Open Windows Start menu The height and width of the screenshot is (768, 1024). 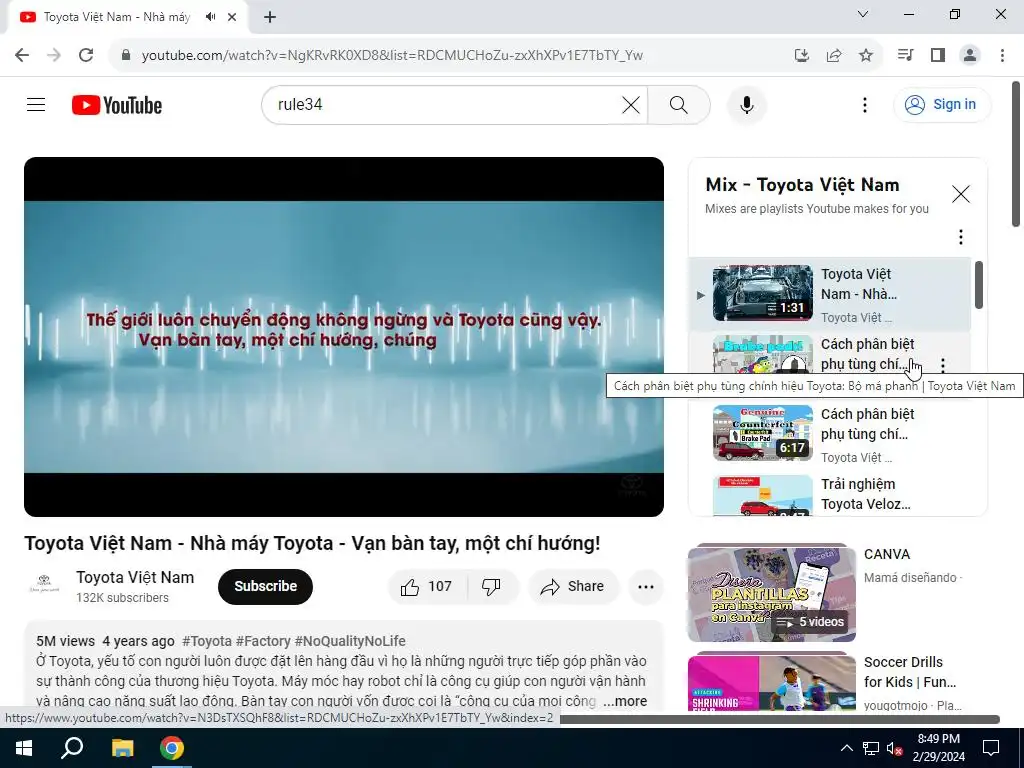[24, 748]
